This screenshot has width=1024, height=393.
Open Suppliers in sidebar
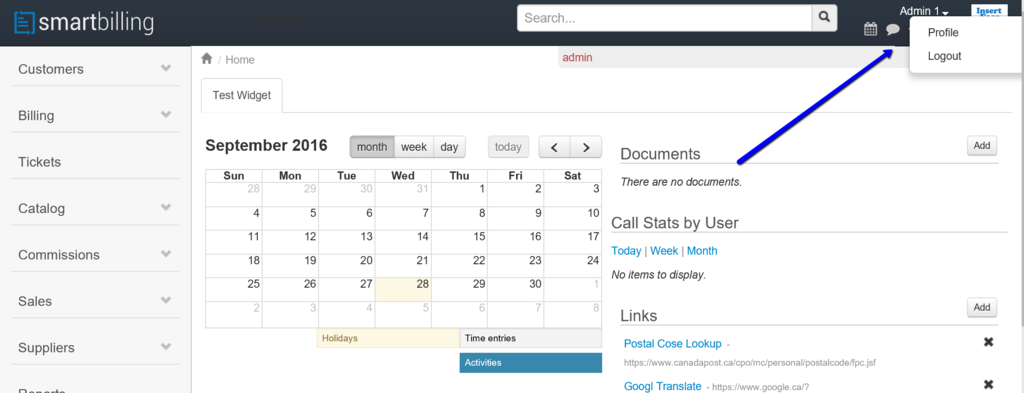pos(46,348)
